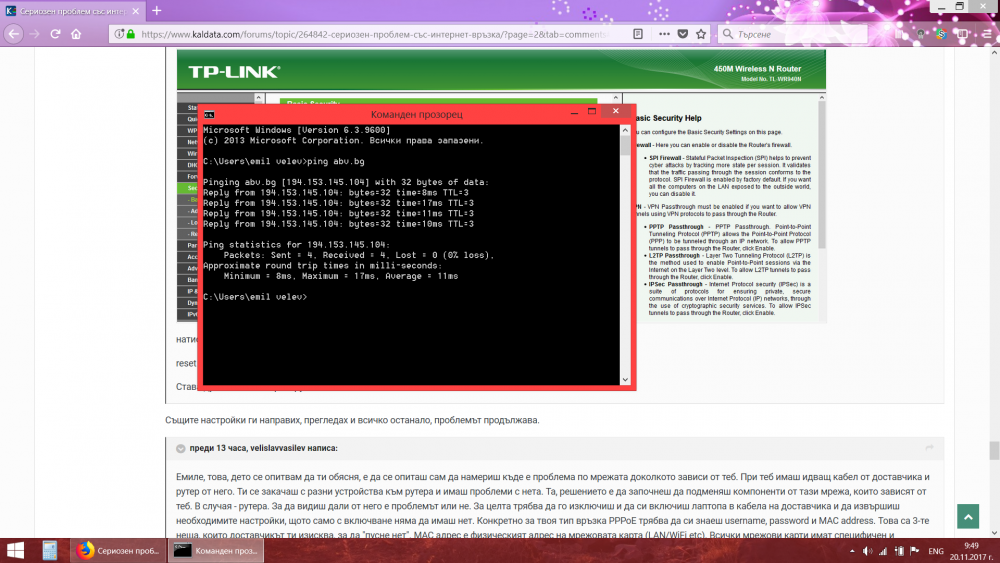Click the ping abv.bg command line
Image resolution: width=1000 pixels, height=563 pixels.
click(284, 161)
